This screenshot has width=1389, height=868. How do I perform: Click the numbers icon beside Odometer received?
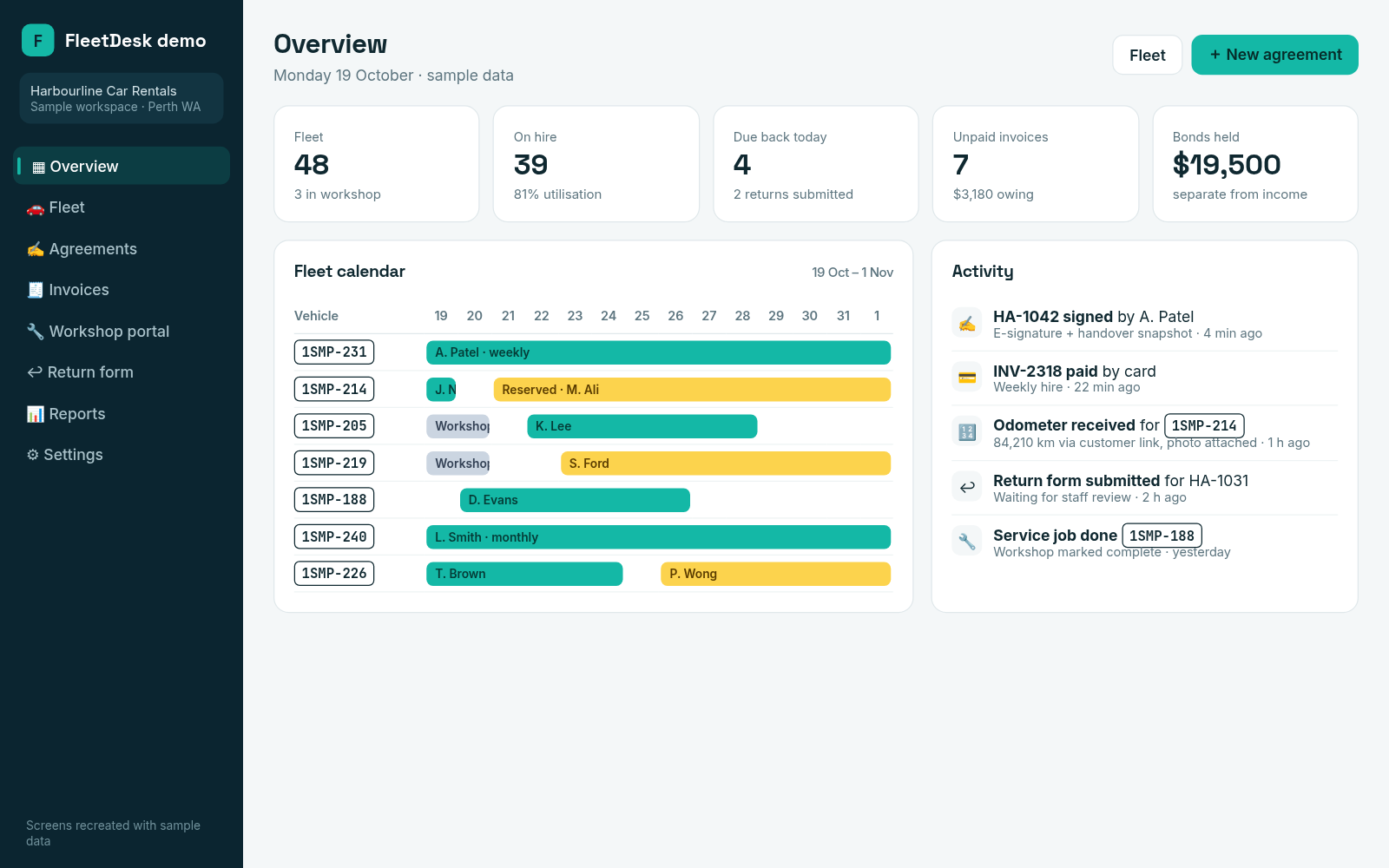click(x=967, y=432)
